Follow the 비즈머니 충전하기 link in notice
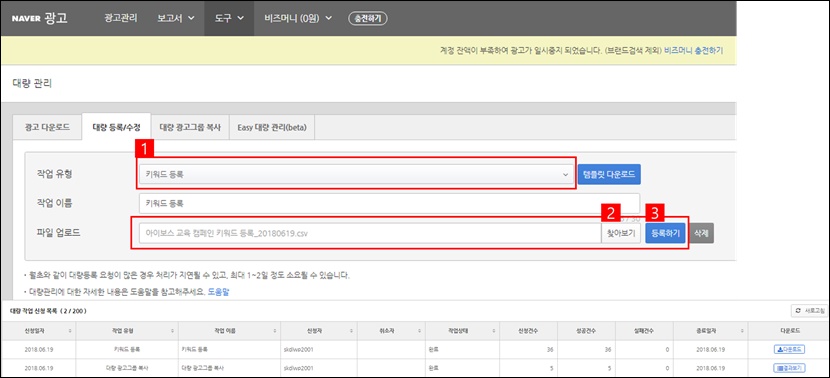The height and width of the screenshot is (378, 830). coord(693,50)
